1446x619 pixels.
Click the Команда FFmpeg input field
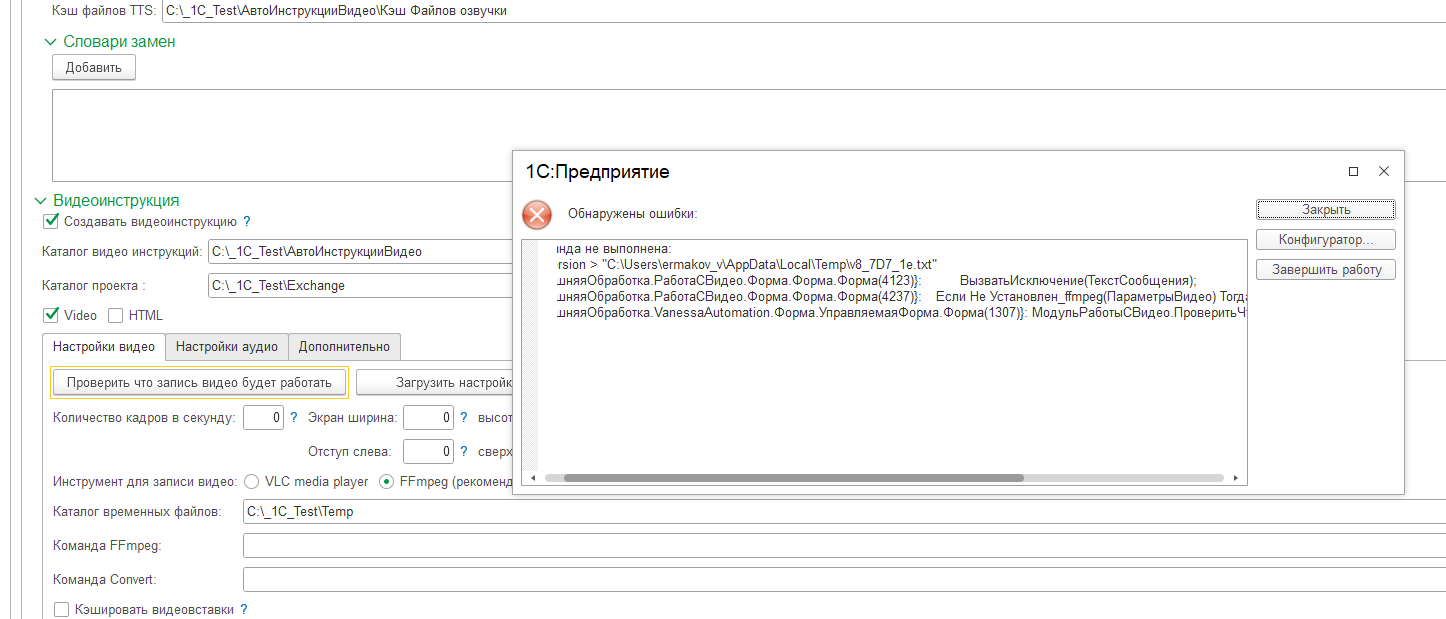844,546
